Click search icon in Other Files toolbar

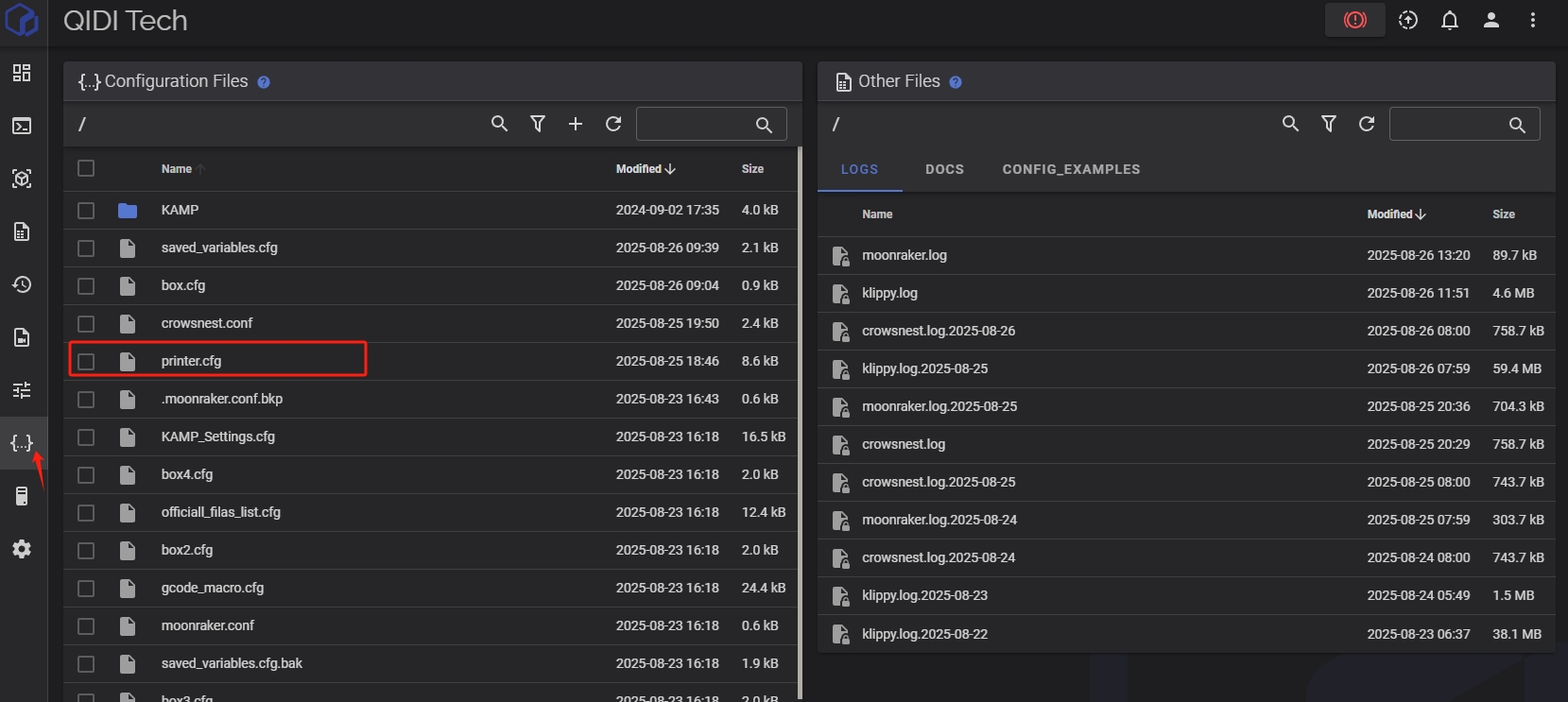click(x=1290, y=124)
